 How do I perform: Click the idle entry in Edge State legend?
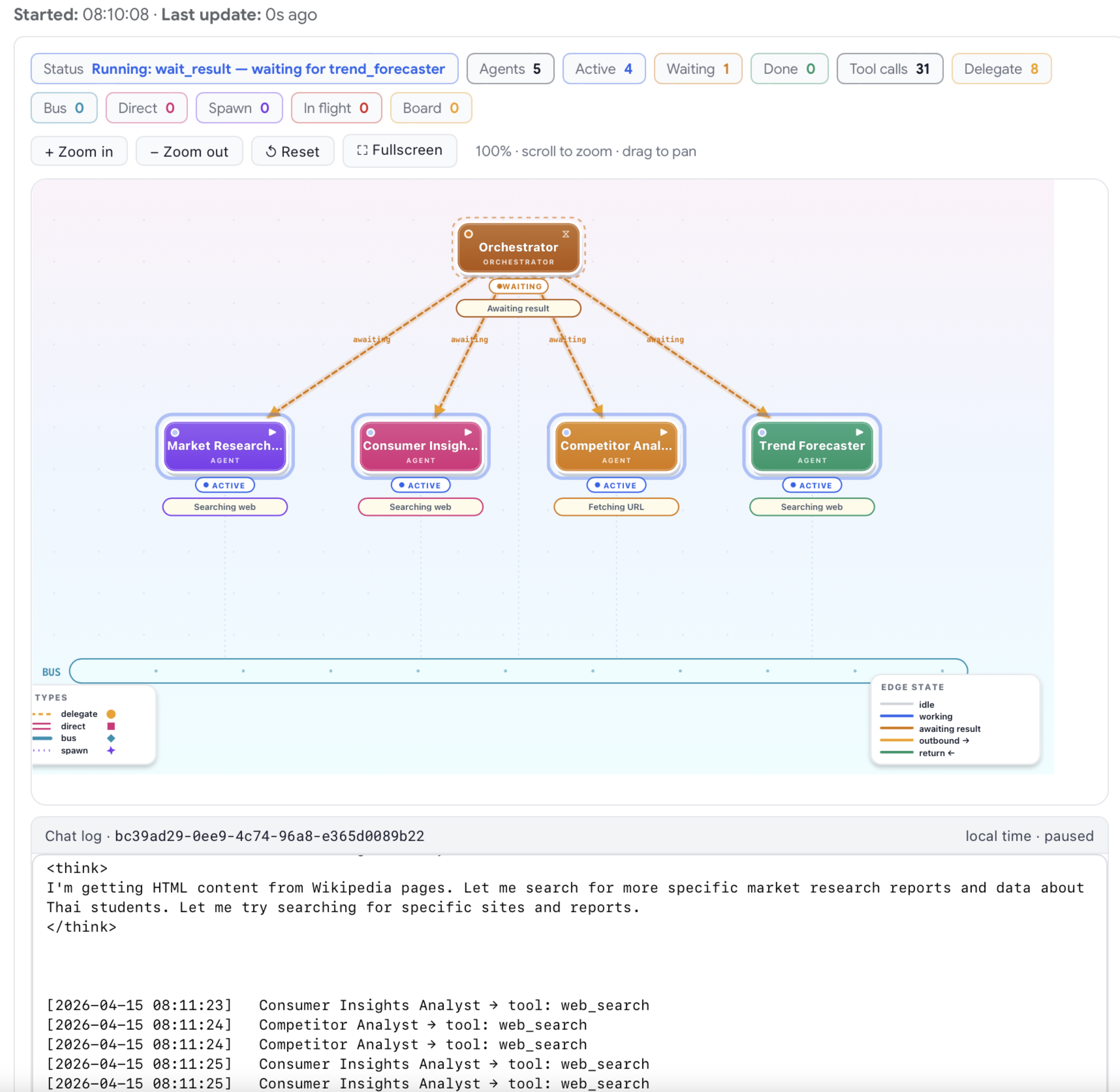point(907,704)
